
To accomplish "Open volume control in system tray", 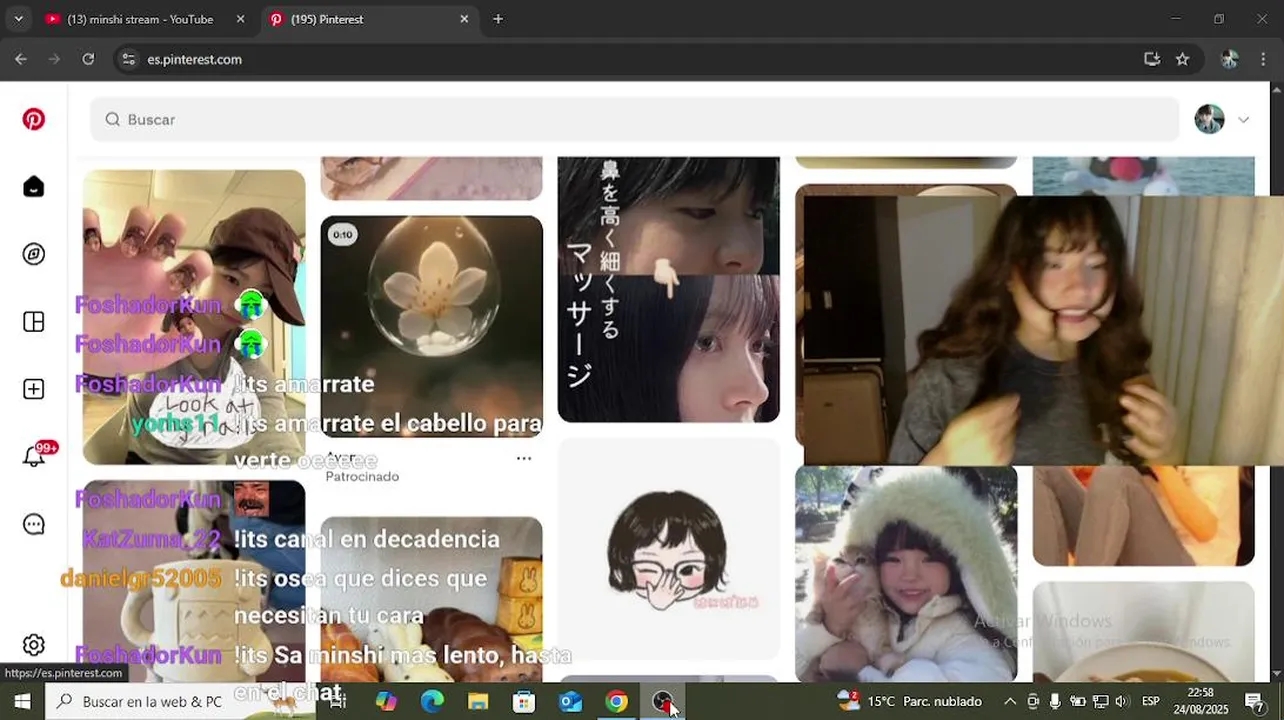I will (1121, 702).
